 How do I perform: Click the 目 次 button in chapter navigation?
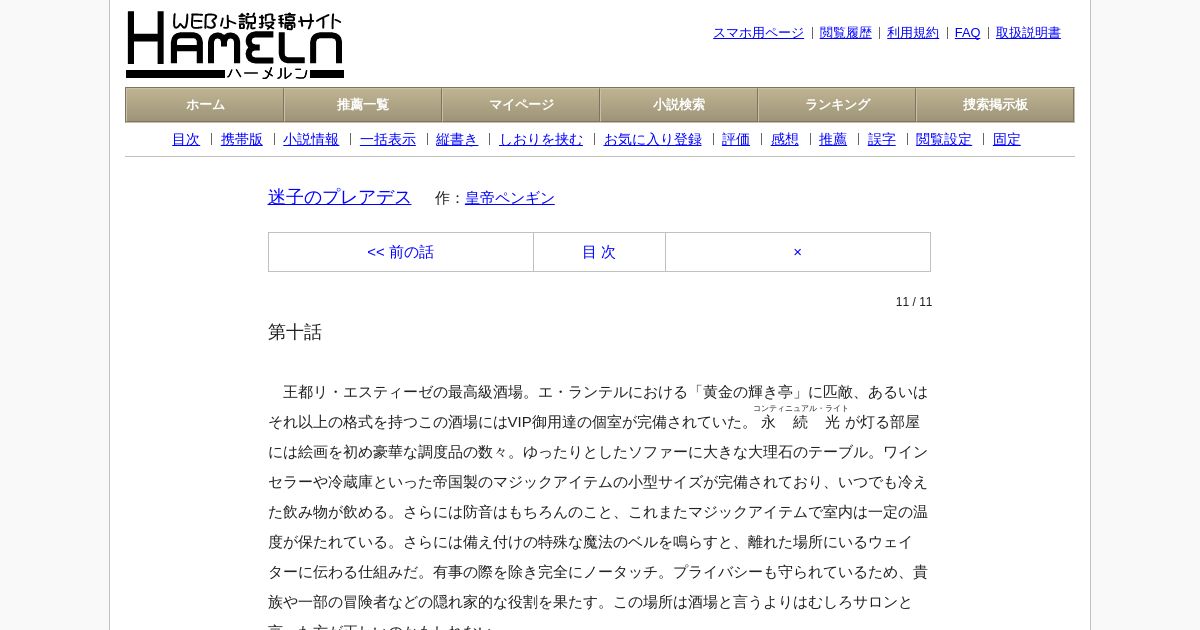tap(599, 252)
